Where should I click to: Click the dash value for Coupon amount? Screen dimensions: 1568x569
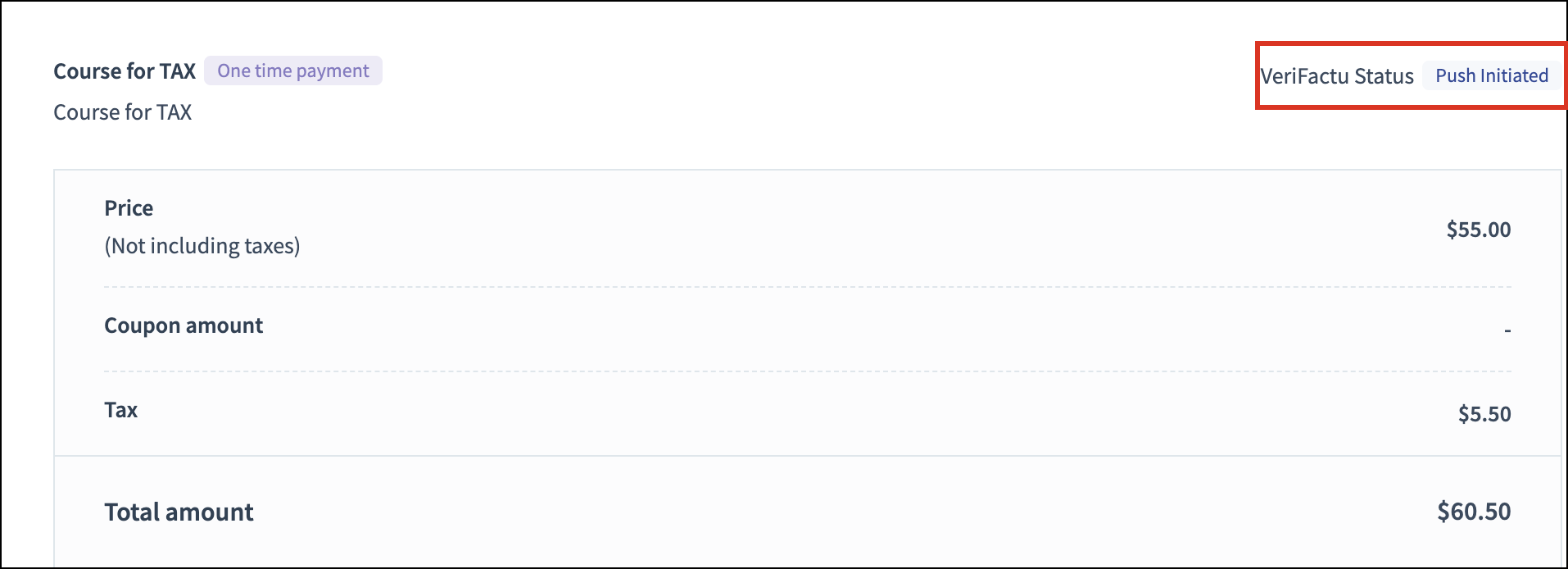(1507, 330)
